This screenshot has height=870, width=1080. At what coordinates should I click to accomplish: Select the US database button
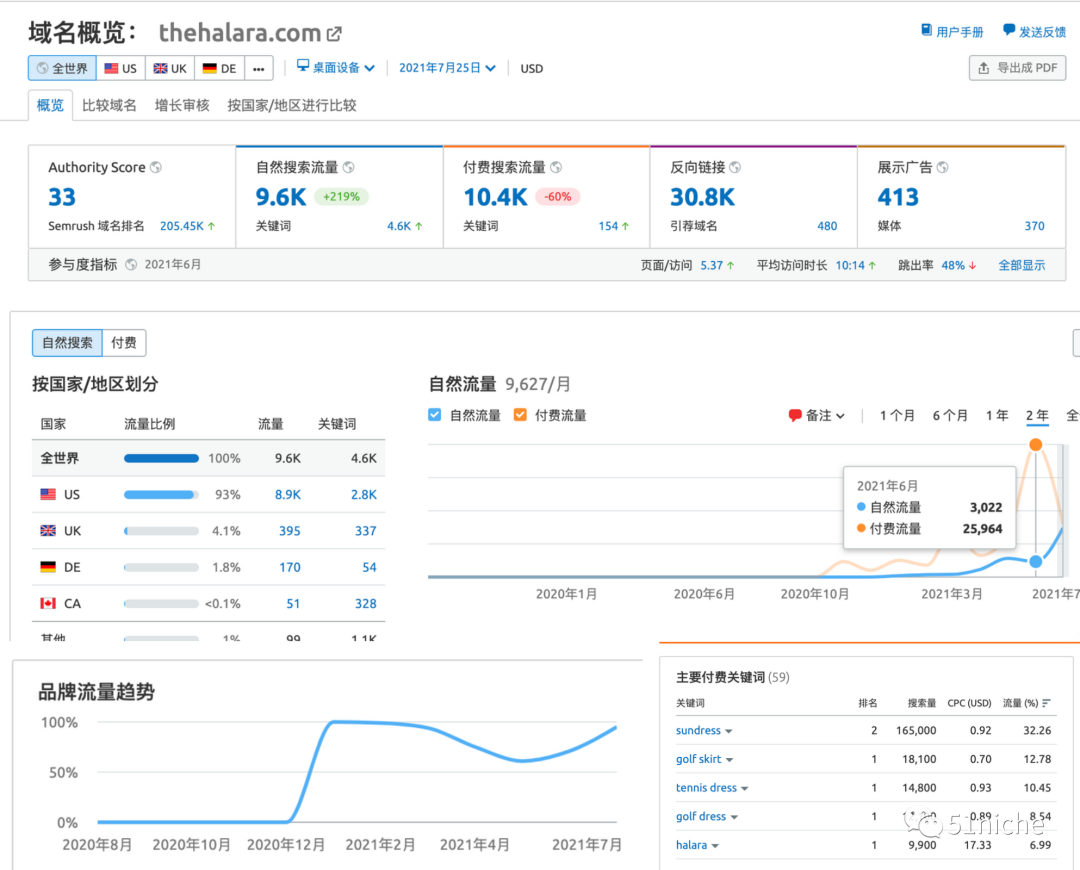point(121,68)
